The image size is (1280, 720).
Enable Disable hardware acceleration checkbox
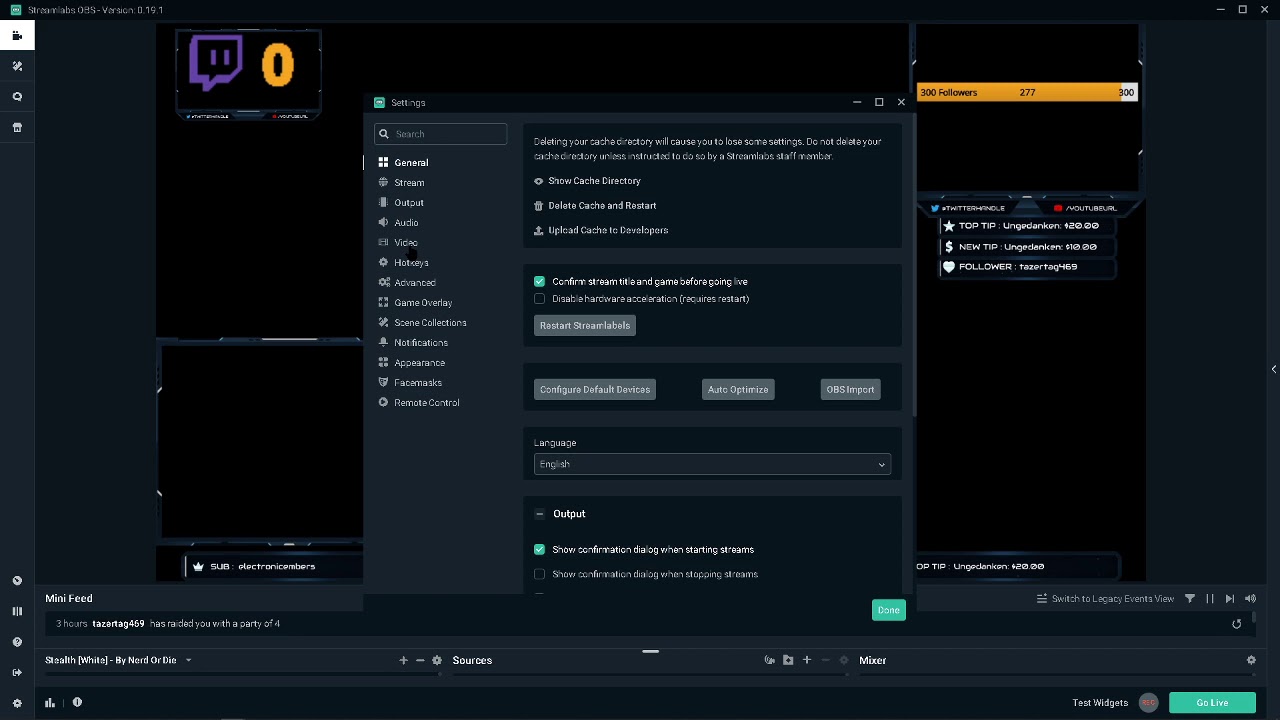540,299
